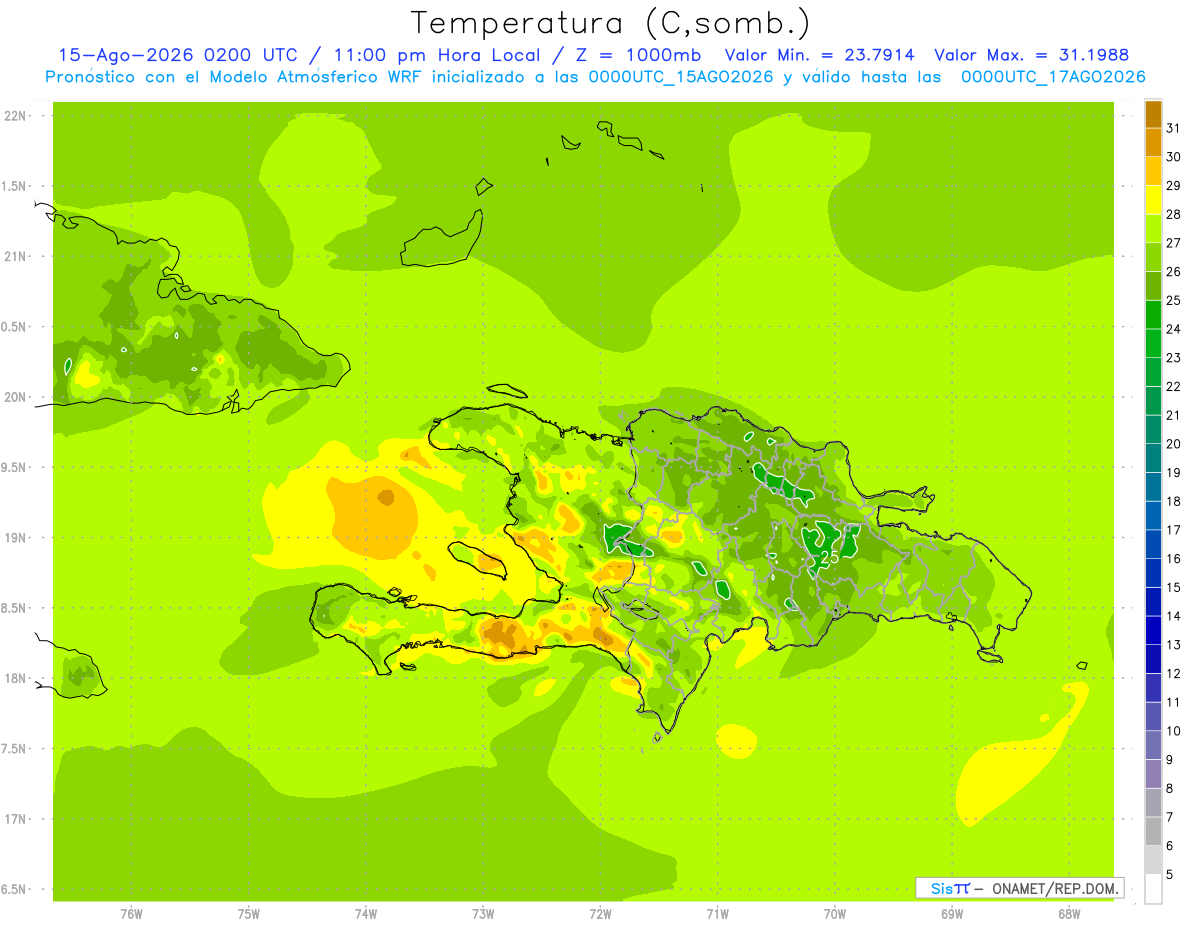Click the '5' colorbar value label
The width and height of the screenshot is (1200, 927).
coord(1170,875)
